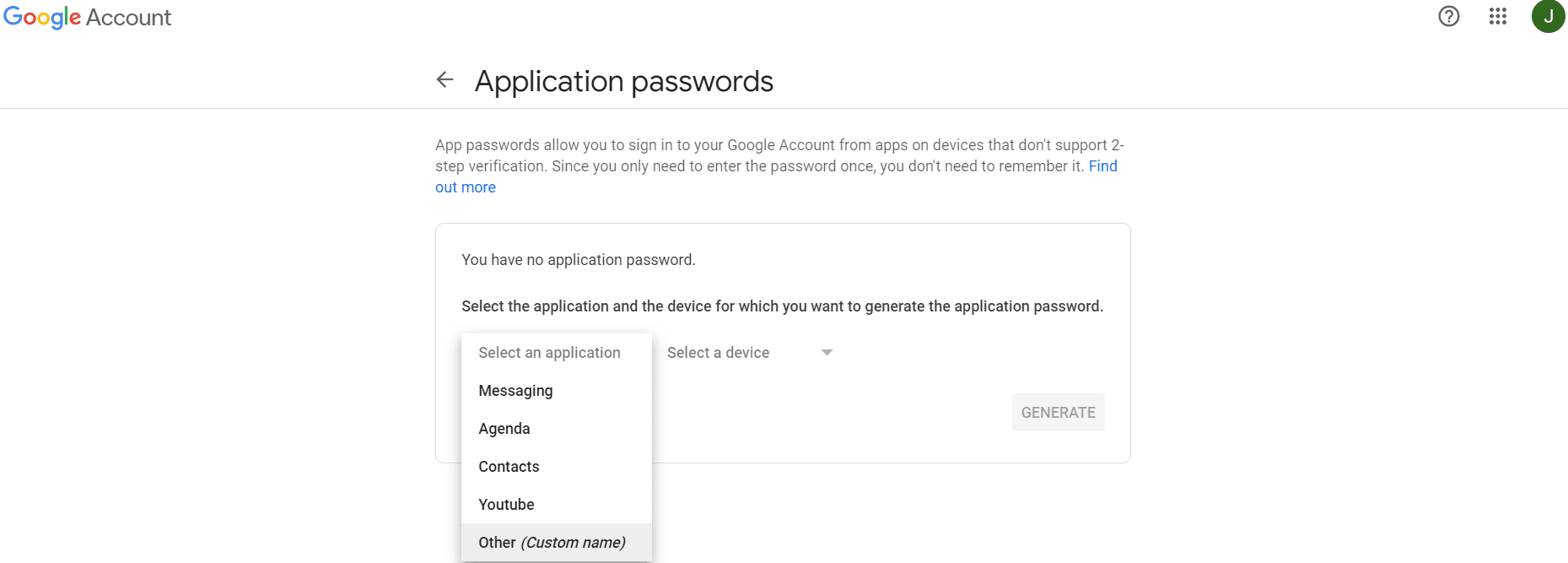Expand the Select a device dropdown arrow
This screenshot has height=563, width=1568.
(x=827, y=353)
